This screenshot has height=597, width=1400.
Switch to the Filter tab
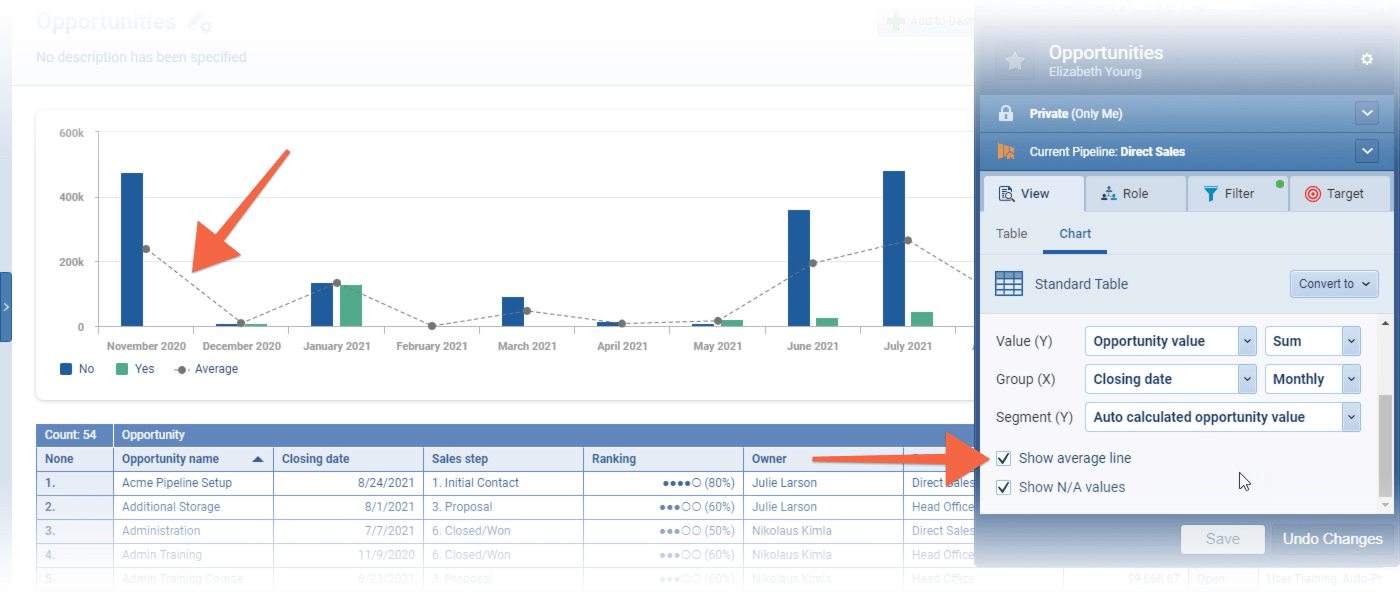click(x=1236, y=194)
